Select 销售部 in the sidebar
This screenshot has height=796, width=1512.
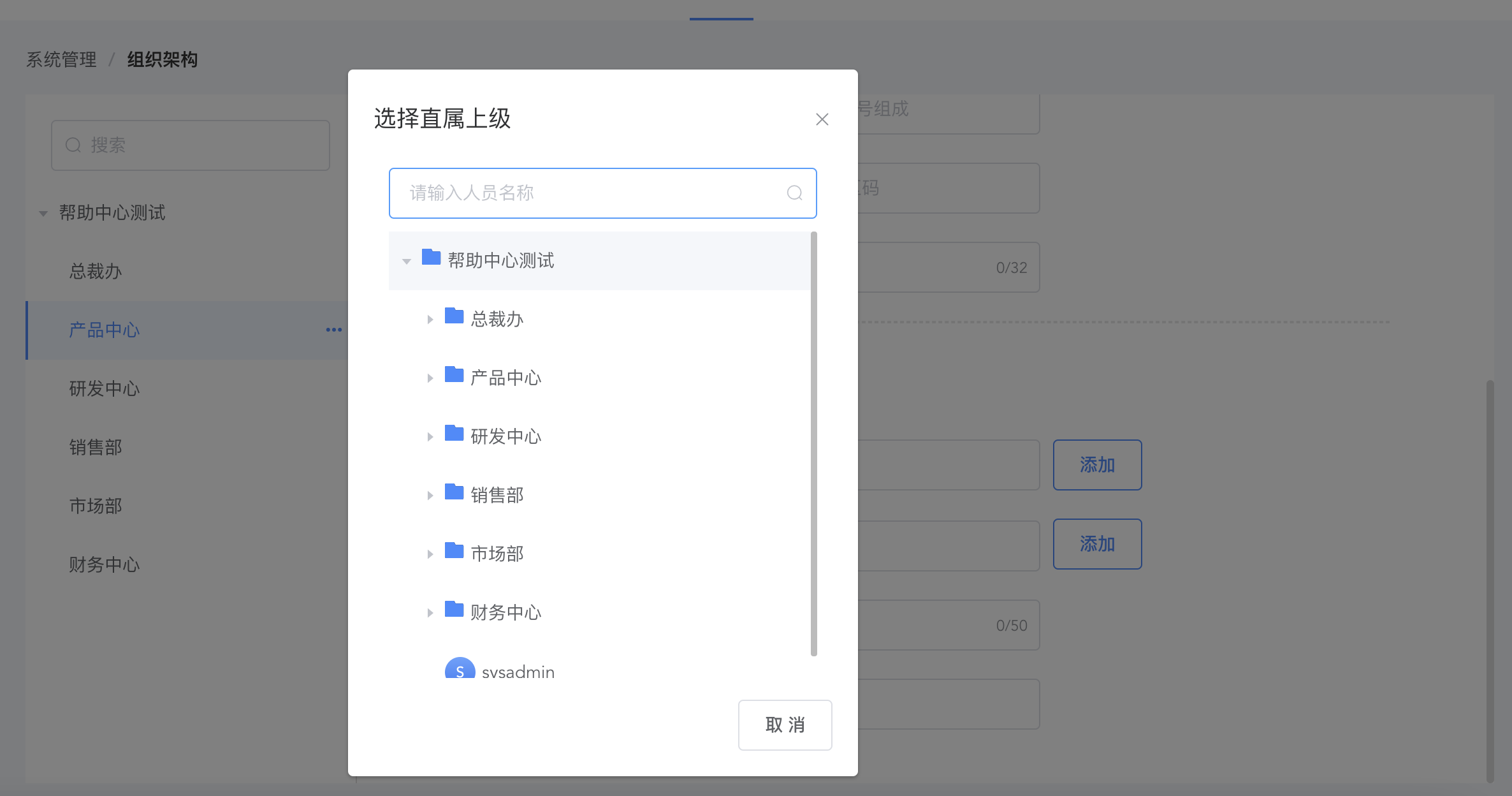[96, 447]
